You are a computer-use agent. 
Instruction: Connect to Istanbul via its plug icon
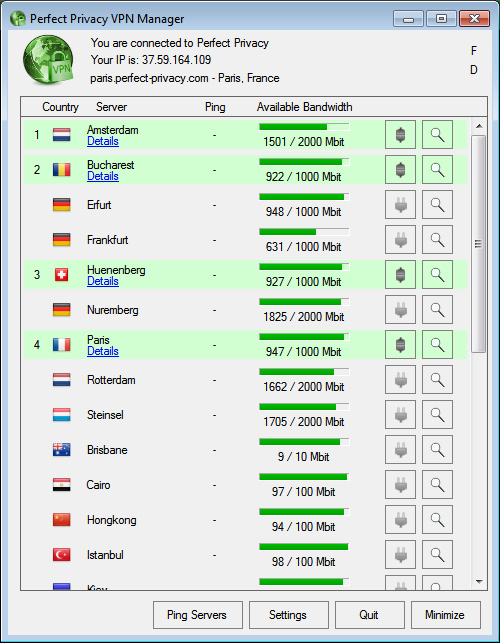point(400,554)
